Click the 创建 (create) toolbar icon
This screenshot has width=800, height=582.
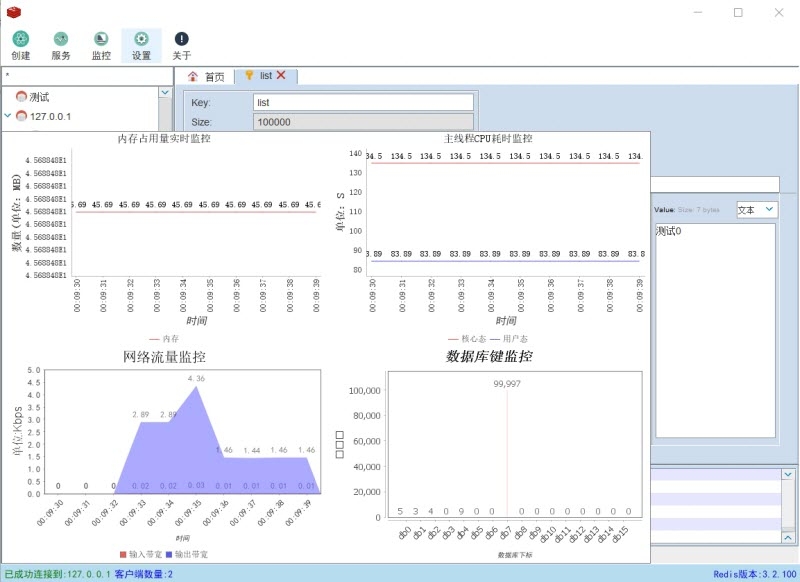(20, 45)
